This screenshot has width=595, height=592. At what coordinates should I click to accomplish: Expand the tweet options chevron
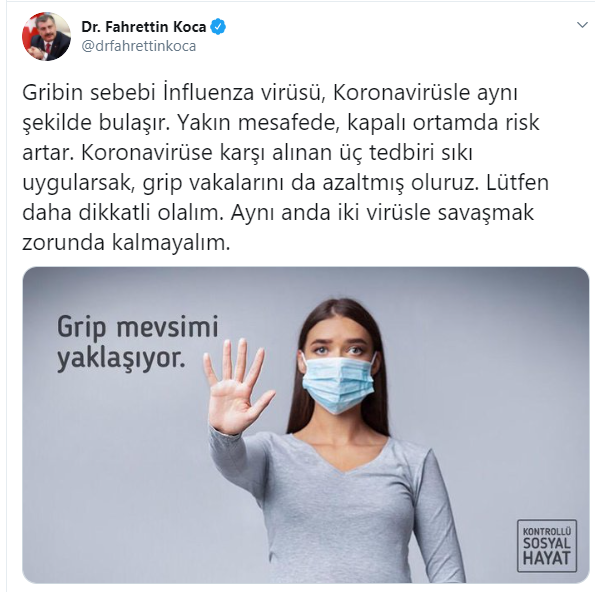pos(582,25)
